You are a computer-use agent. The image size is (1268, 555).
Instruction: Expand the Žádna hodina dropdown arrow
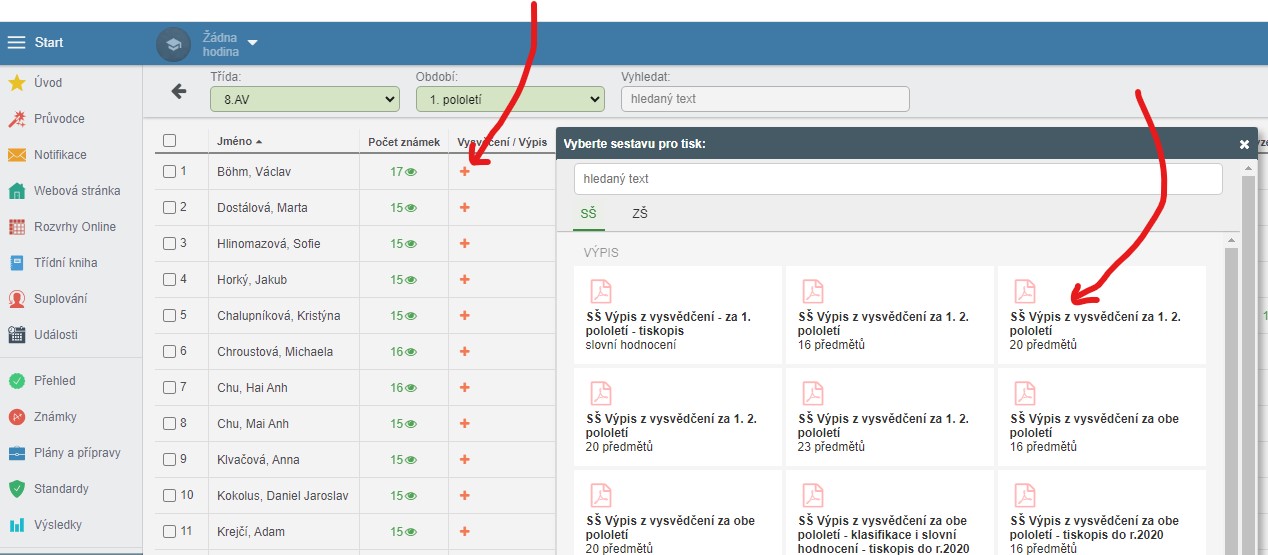click(252, 43)
